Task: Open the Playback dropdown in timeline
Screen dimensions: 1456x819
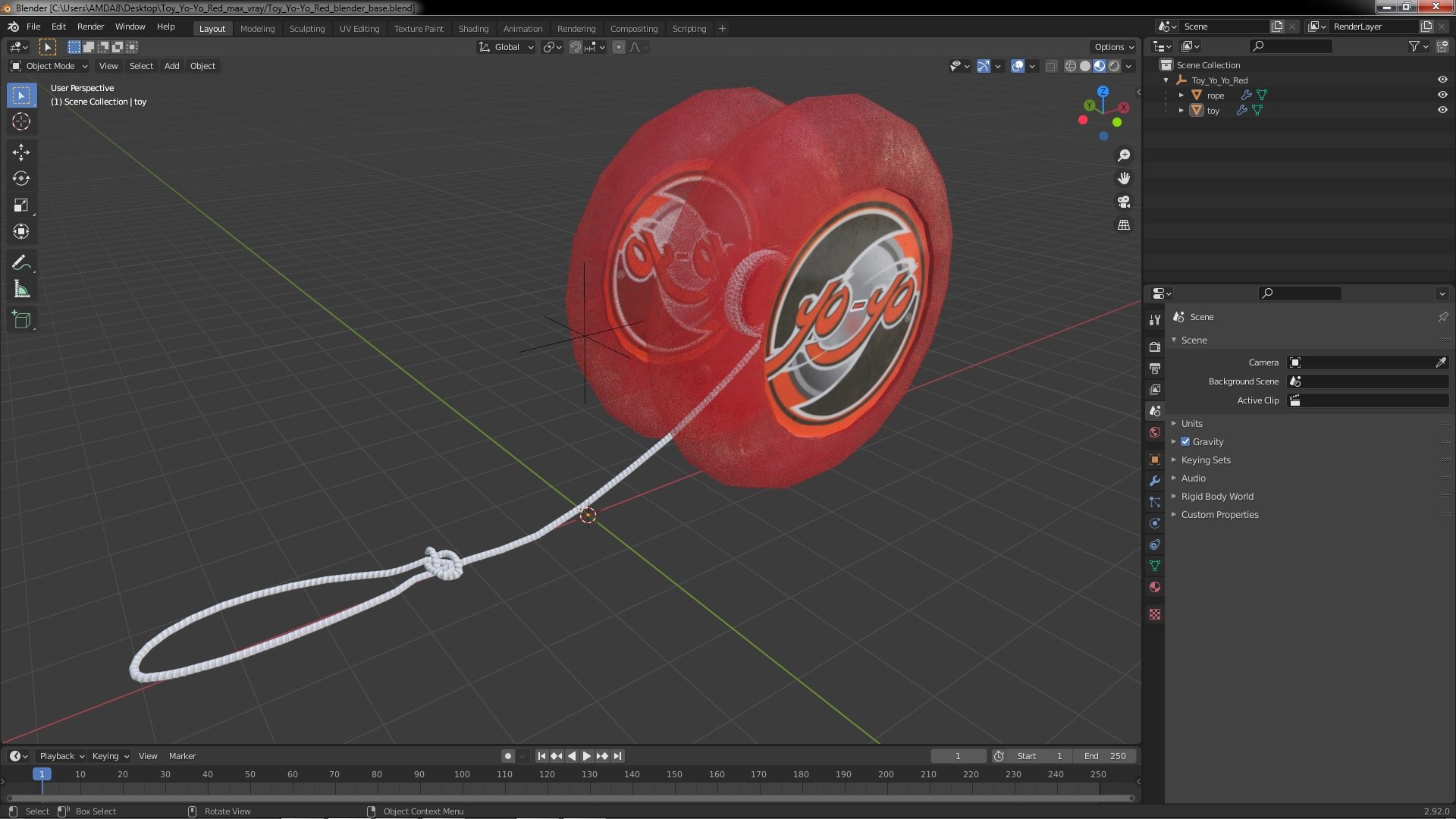Action: [61, 756]
